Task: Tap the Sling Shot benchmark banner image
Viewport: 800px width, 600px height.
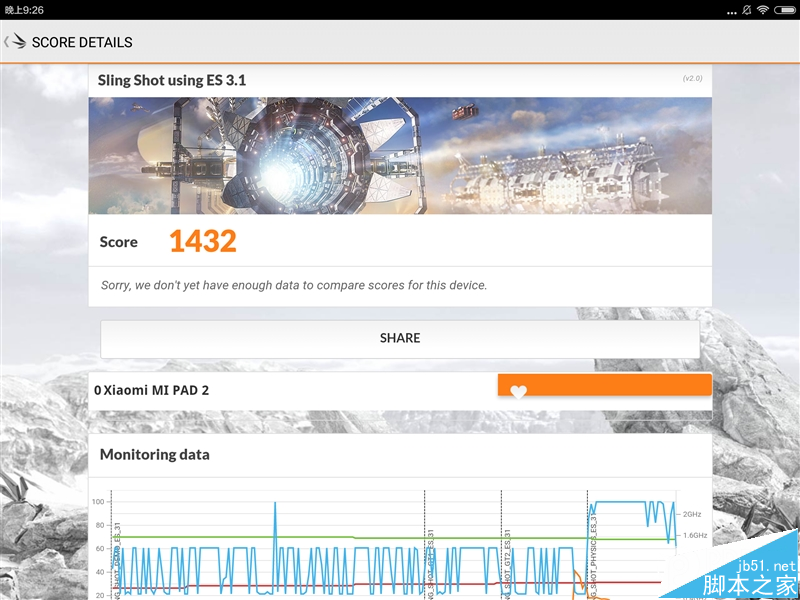Action: pyautogui.click(x=400, y=155)
